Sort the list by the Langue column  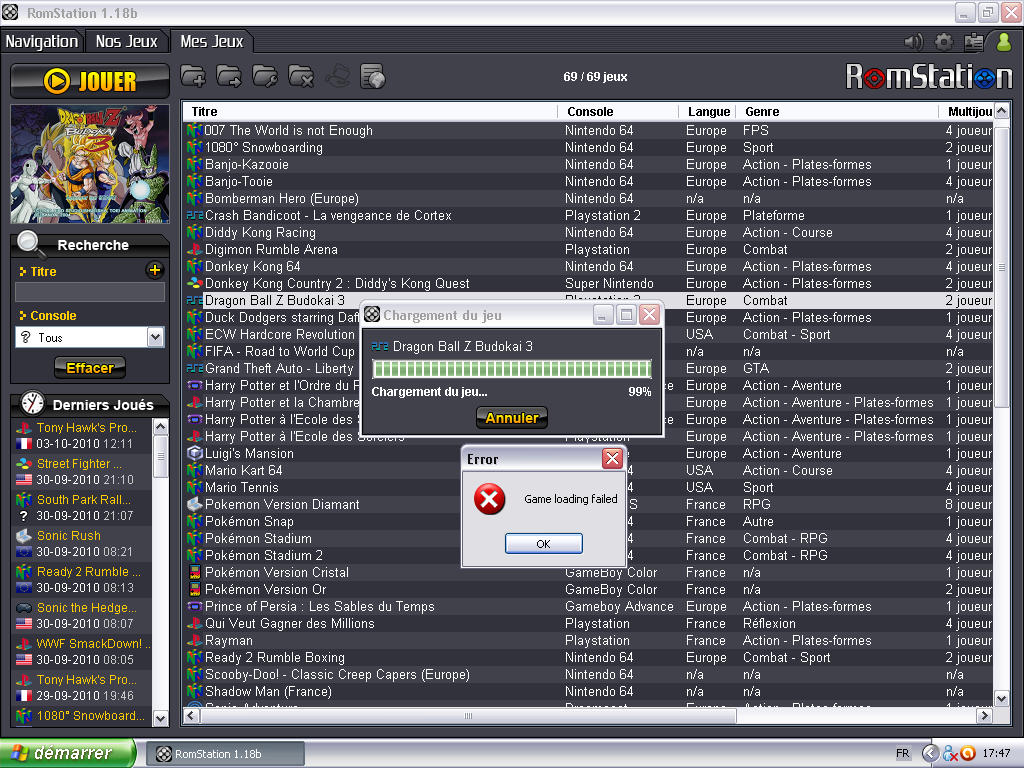708,112
